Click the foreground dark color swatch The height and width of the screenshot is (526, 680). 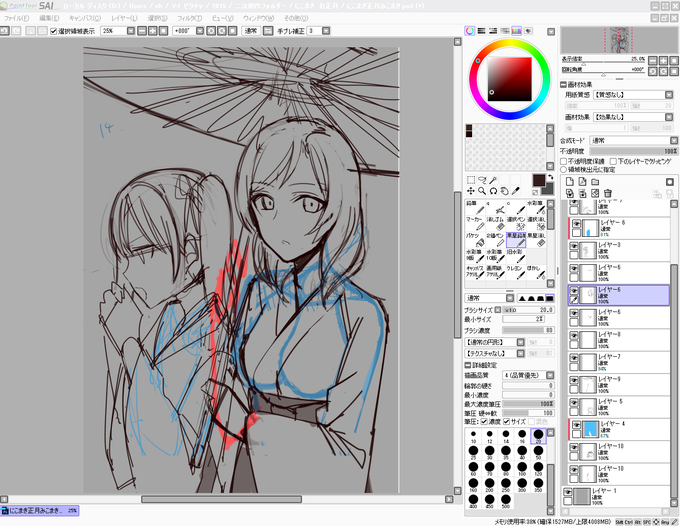539,180
